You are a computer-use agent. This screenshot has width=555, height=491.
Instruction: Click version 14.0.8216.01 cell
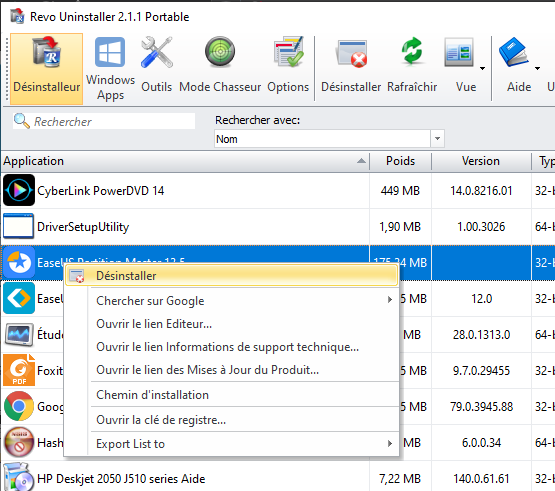[481, 191]
